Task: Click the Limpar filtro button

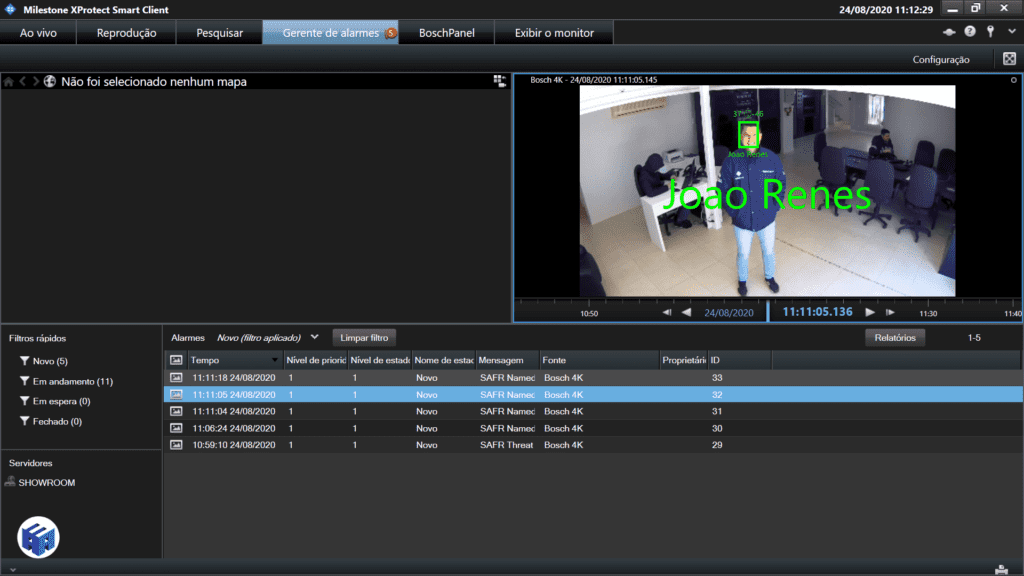Action: (364, 338)
